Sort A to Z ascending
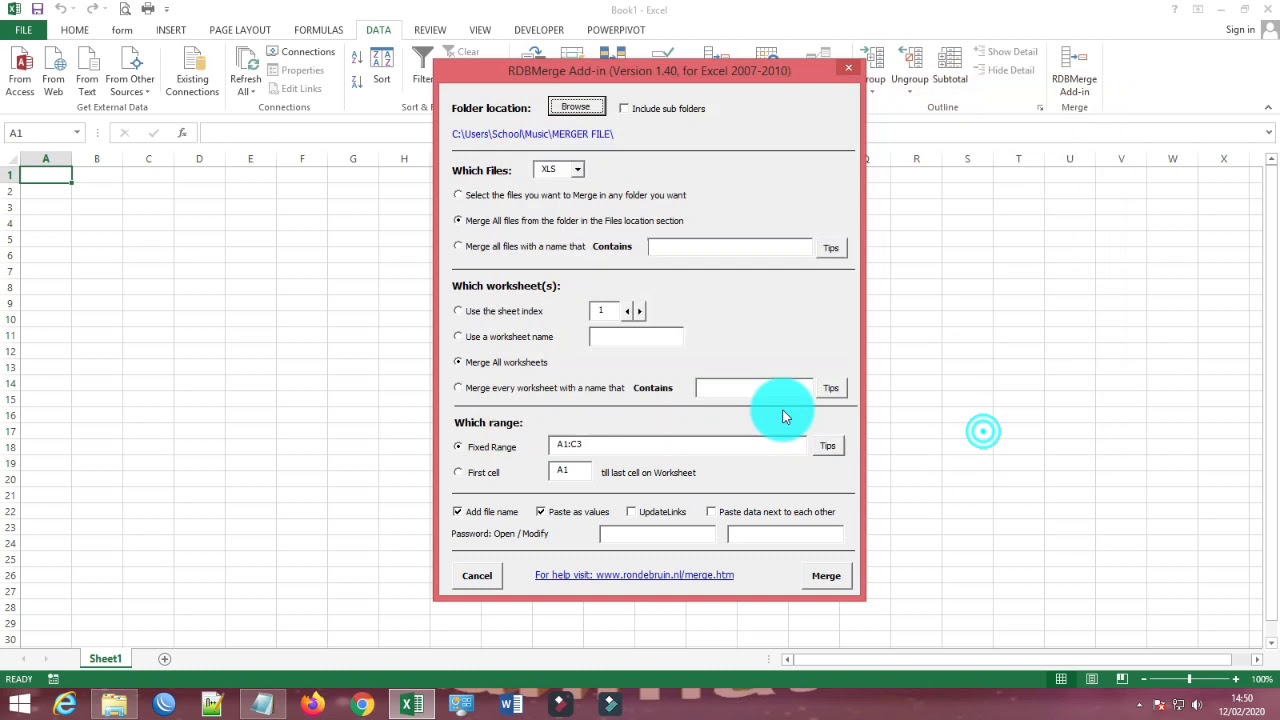This screenshot has height=720, width=1280. pyautogui.click(x=357, y=59)
